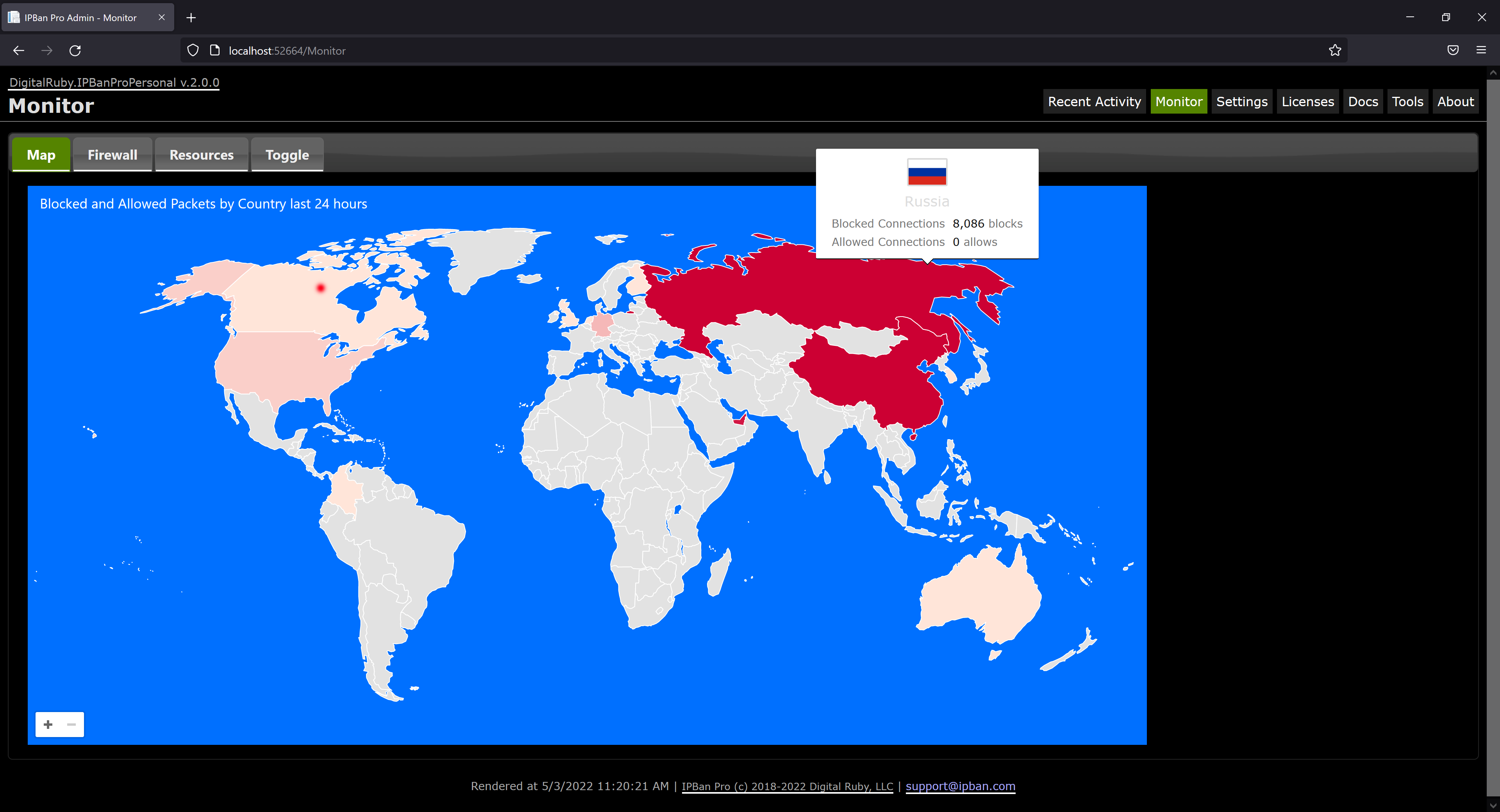This screenshot has width=1500, height=812.
Task: Open the Pocket save icon
Action: (x=1453, y=51)
